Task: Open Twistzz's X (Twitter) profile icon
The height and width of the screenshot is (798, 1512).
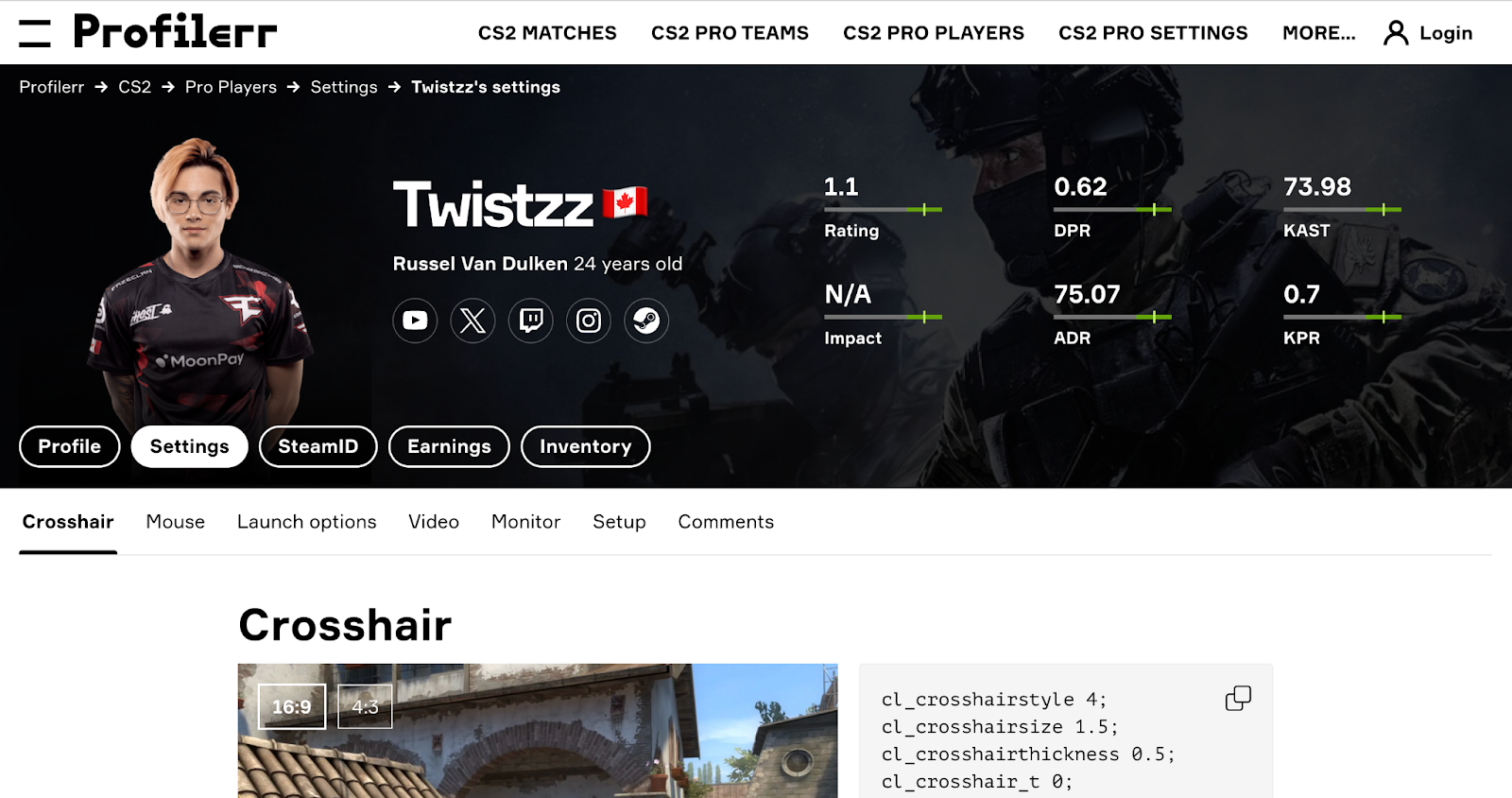Action: pyautogui.click(x=472, y=321)
